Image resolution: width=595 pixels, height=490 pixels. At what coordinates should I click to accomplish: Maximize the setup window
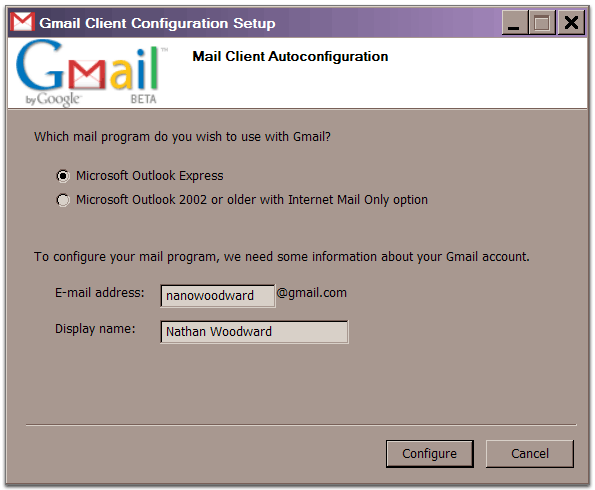[x=542, y=23]
